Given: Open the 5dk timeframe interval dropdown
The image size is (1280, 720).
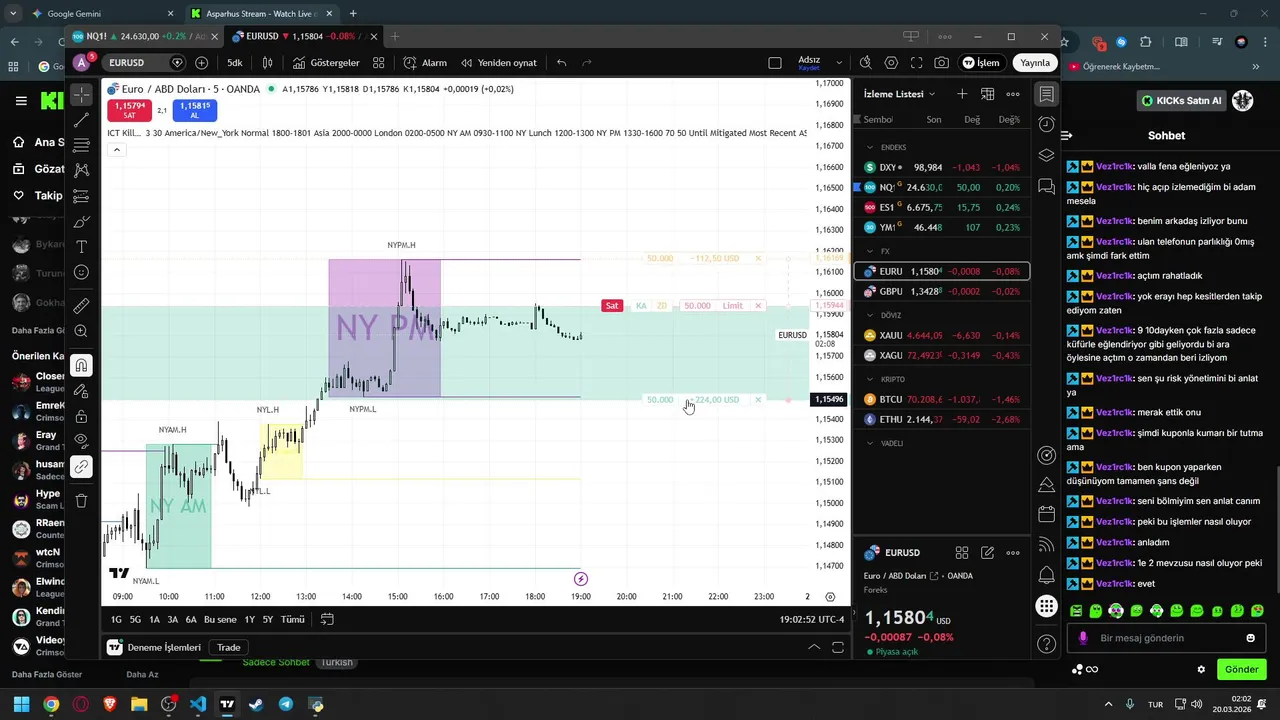Looking at the screenshot, I should (234, 63).
